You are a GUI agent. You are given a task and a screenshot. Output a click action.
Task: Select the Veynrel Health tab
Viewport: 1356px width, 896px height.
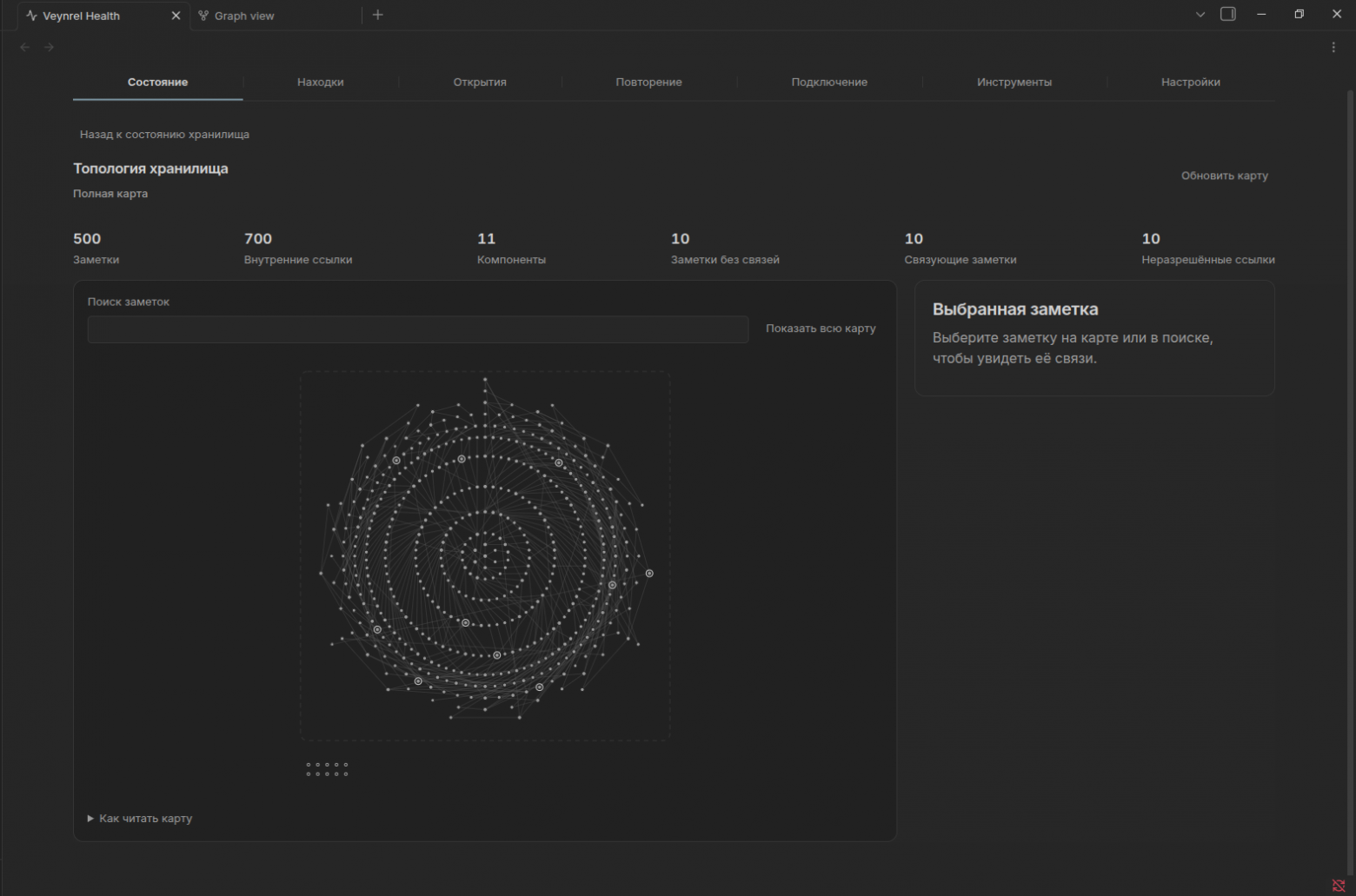click(81, 16)
